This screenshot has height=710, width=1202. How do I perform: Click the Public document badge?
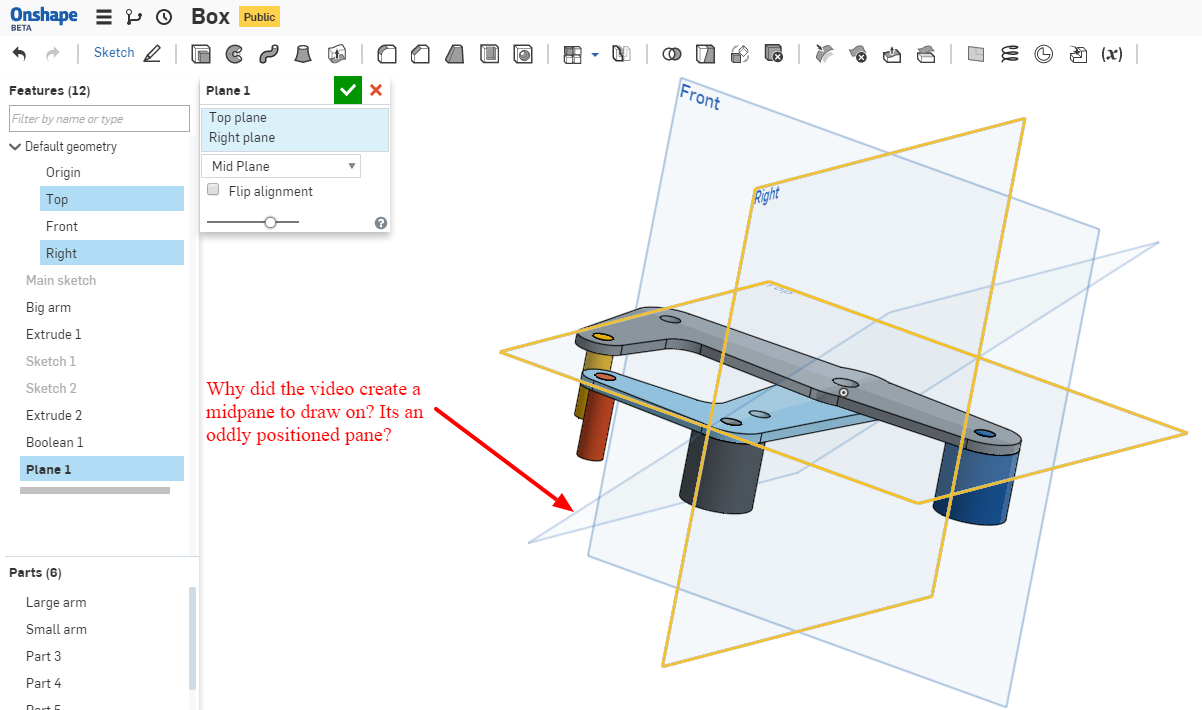(259, 17)
